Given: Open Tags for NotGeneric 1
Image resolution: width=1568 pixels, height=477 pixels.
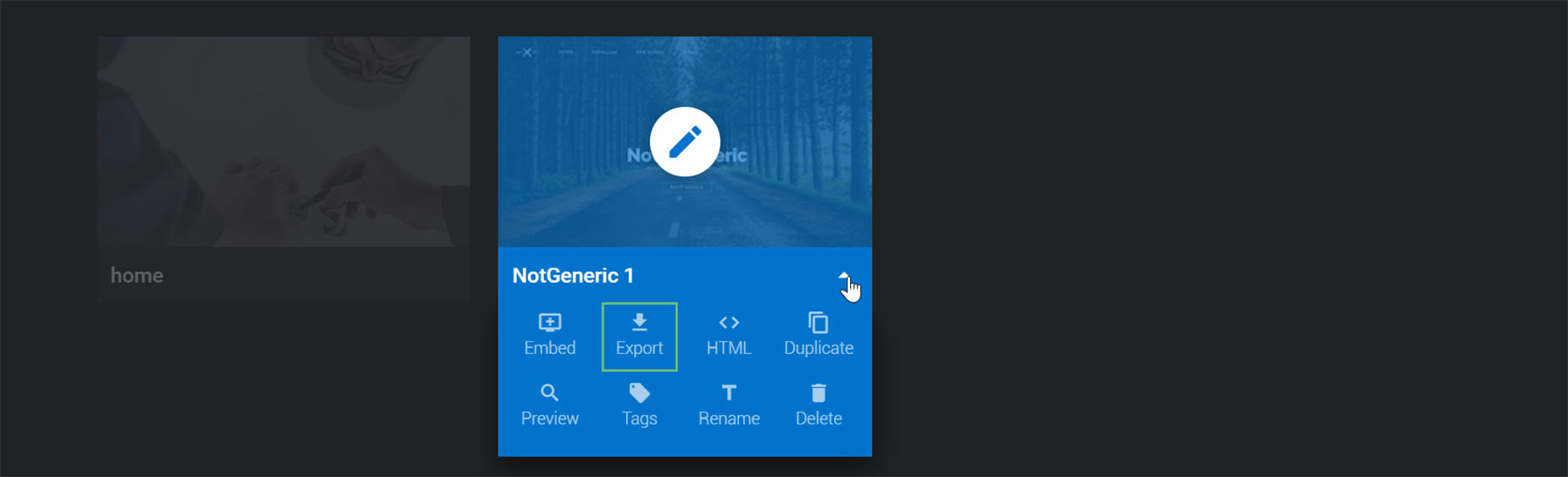Looking at the screenshot, I should [639, 405].
